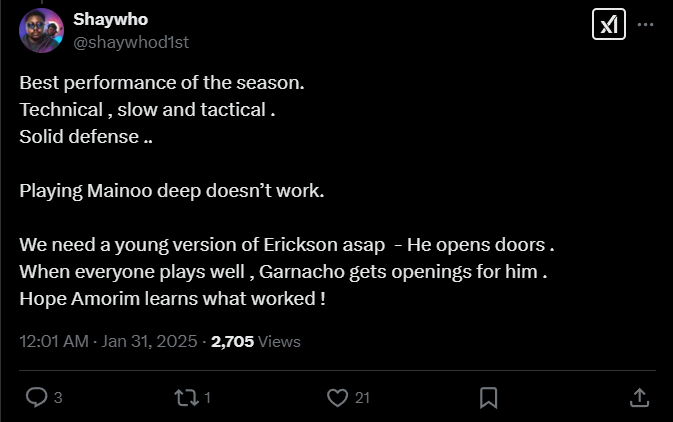
Task: Click the Shaywho display name
Action: [x=106, y=20]
